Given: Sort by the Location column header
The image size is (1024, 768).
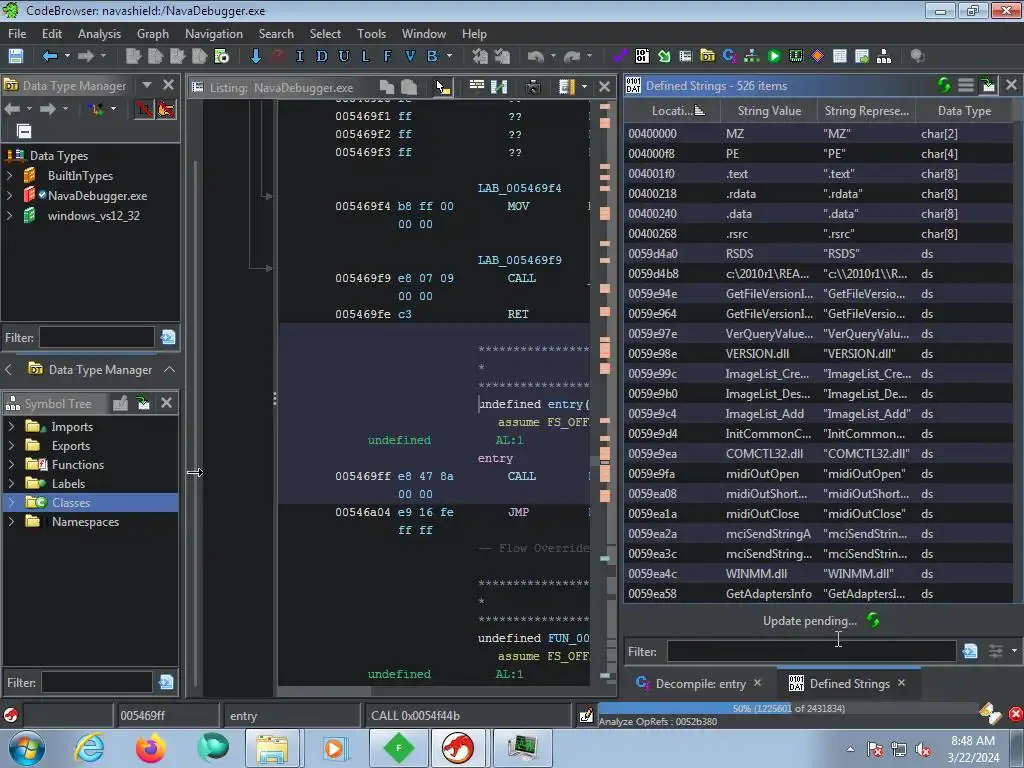Looking at the screenshot, I should pos(673,110).
